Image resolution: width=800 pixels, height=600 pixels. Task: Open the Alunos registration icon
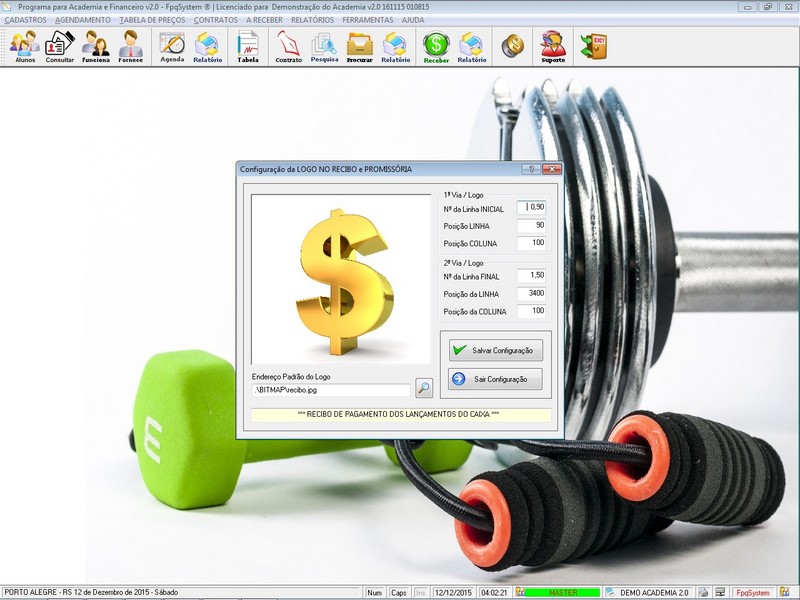(x=25, y=47)
